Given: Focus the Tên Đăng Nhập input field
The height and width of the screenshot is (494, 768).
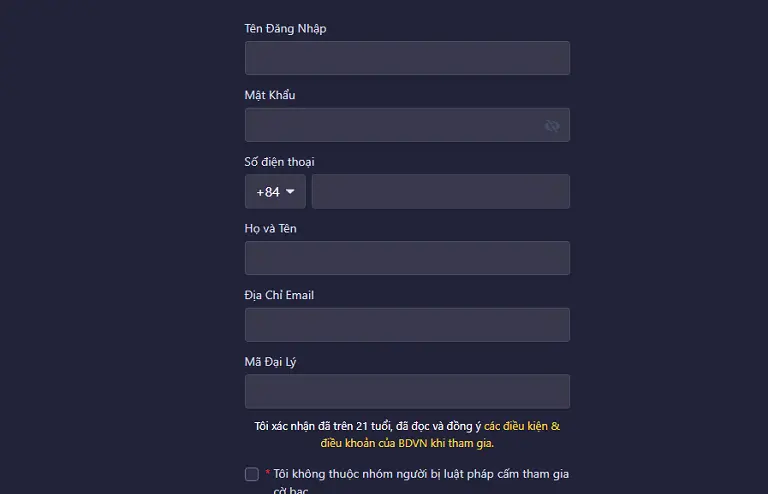Looking at the screenshot, I should point(407,58).
